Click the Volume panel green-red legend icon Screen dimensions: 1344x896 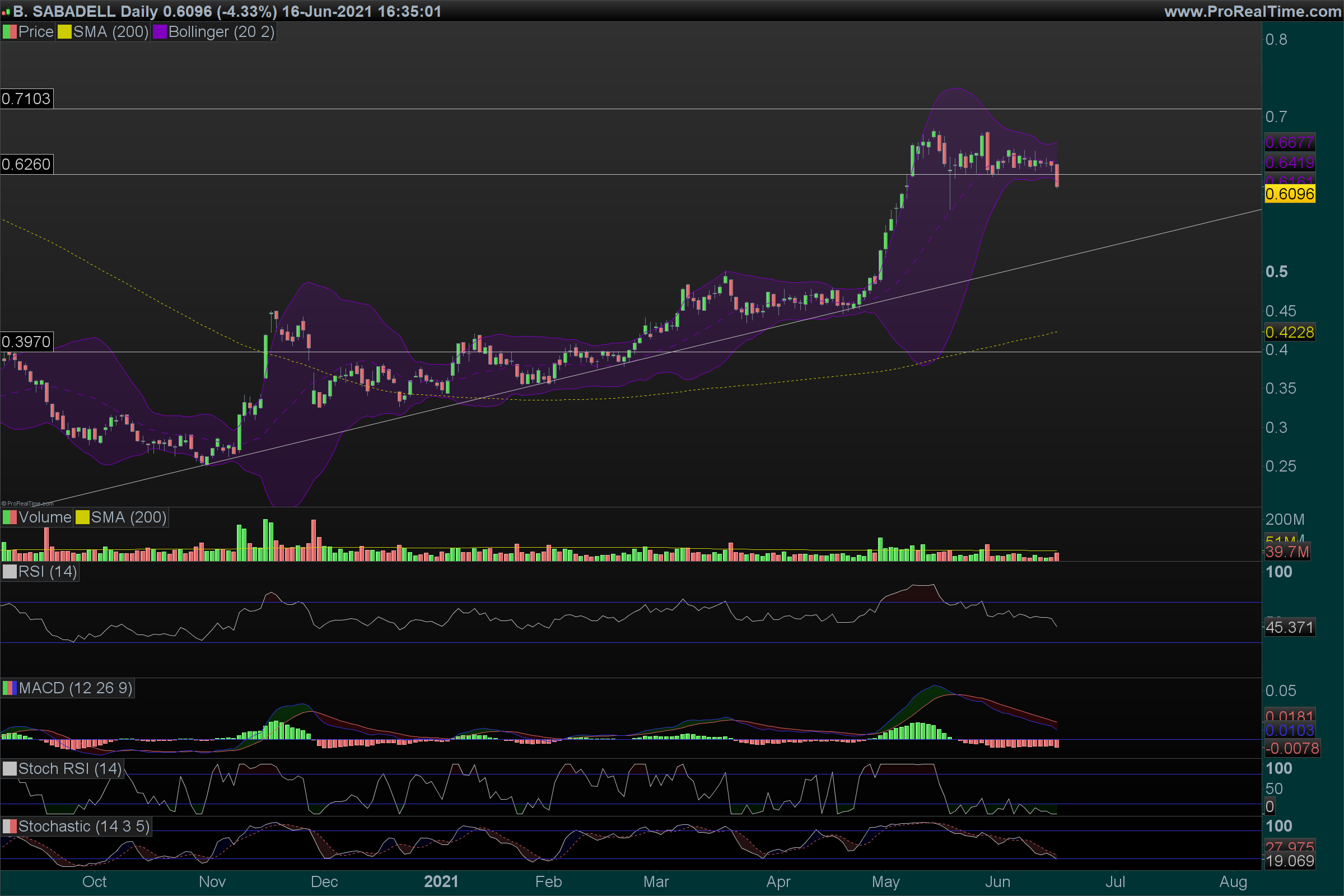10,517
